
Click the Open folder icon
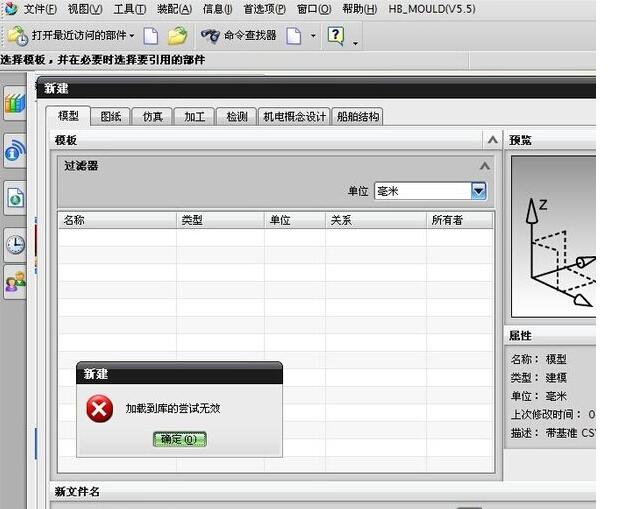[177, 36]
